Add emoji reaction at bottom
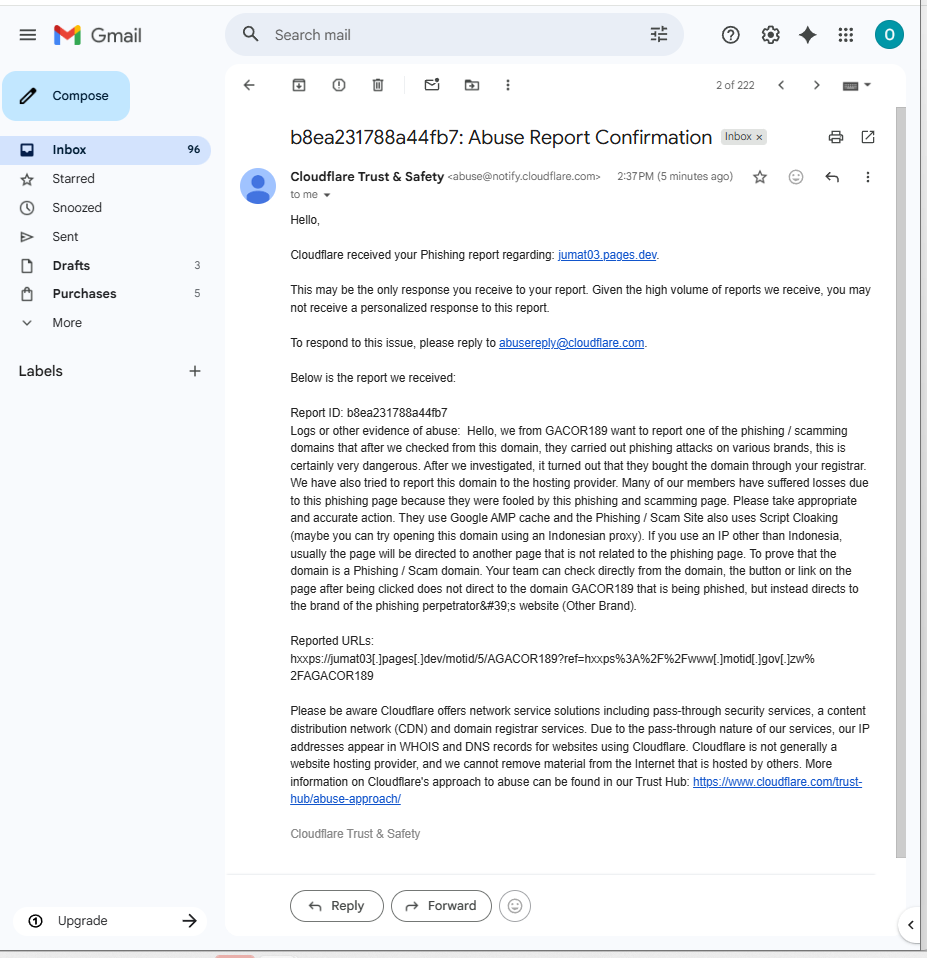This screenshot has width=927, height=958. 515,905
